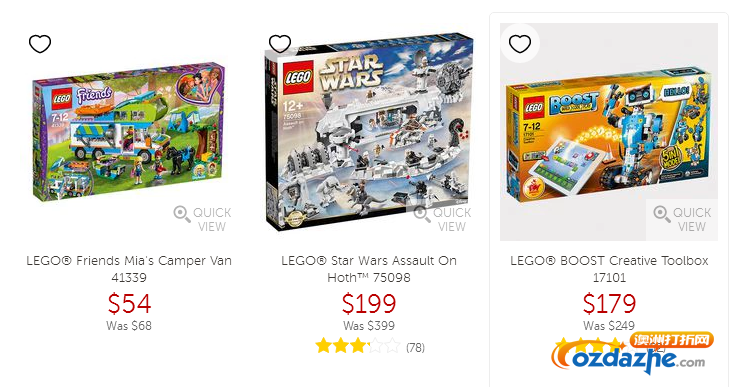Toggle wishlist heart on Star Wars Hoth set
736x387 pixels.
280,44
